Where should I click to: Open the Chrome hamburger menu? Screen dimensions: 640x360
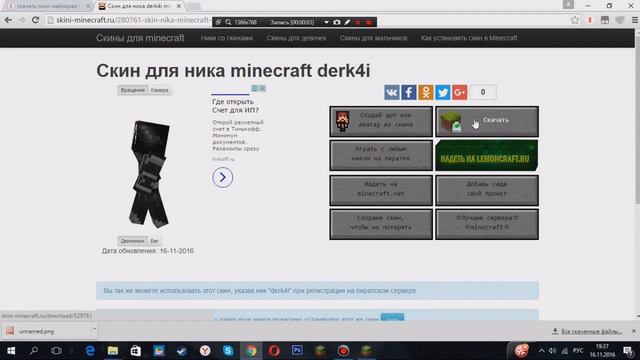click(x=635, y=20)
